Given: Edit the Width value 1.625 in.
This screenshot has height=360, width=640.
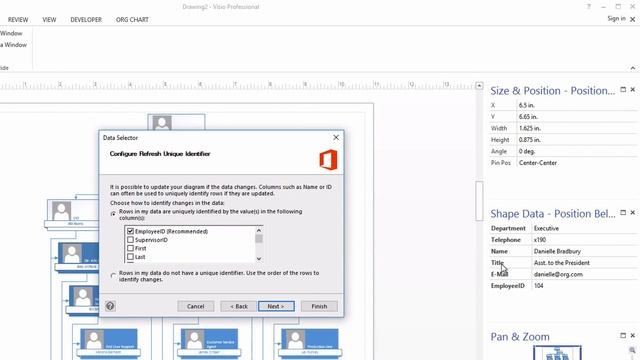Looking at the screenshot, I should [577, 128].
